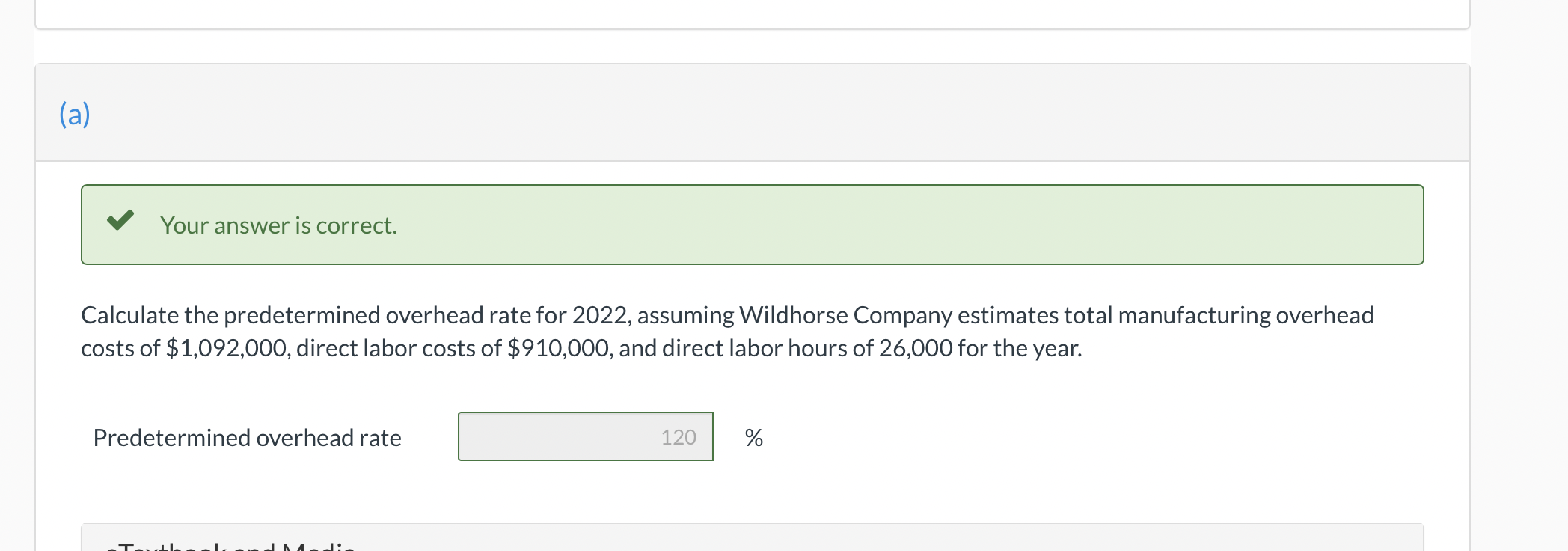The width and height of the screenshot is (1568, 551).
Task: Click the 'Wildhorse Company' name in question
Action: click(845, 315)
